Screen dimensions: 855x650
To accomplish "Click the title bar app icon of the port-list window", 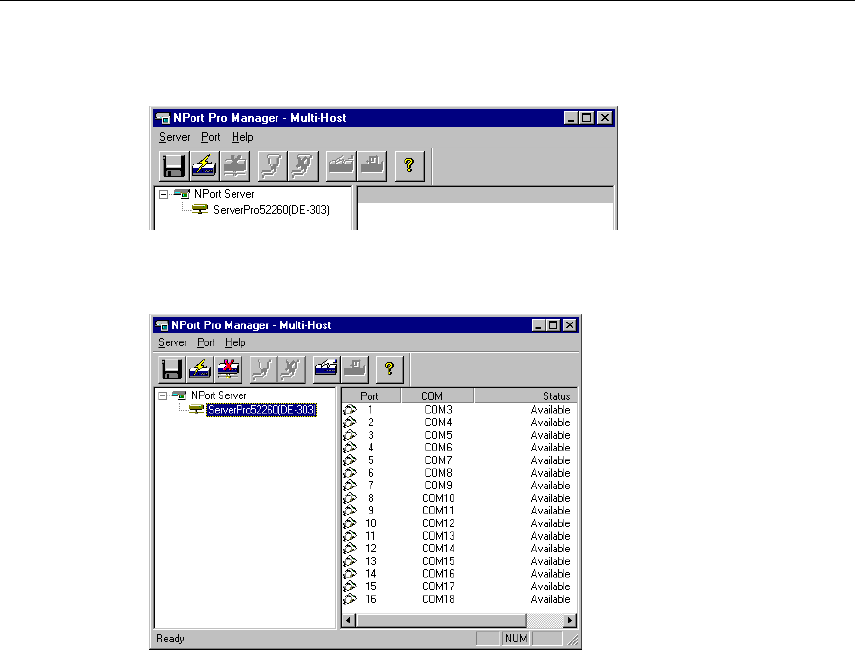I will tap(162, 326).
